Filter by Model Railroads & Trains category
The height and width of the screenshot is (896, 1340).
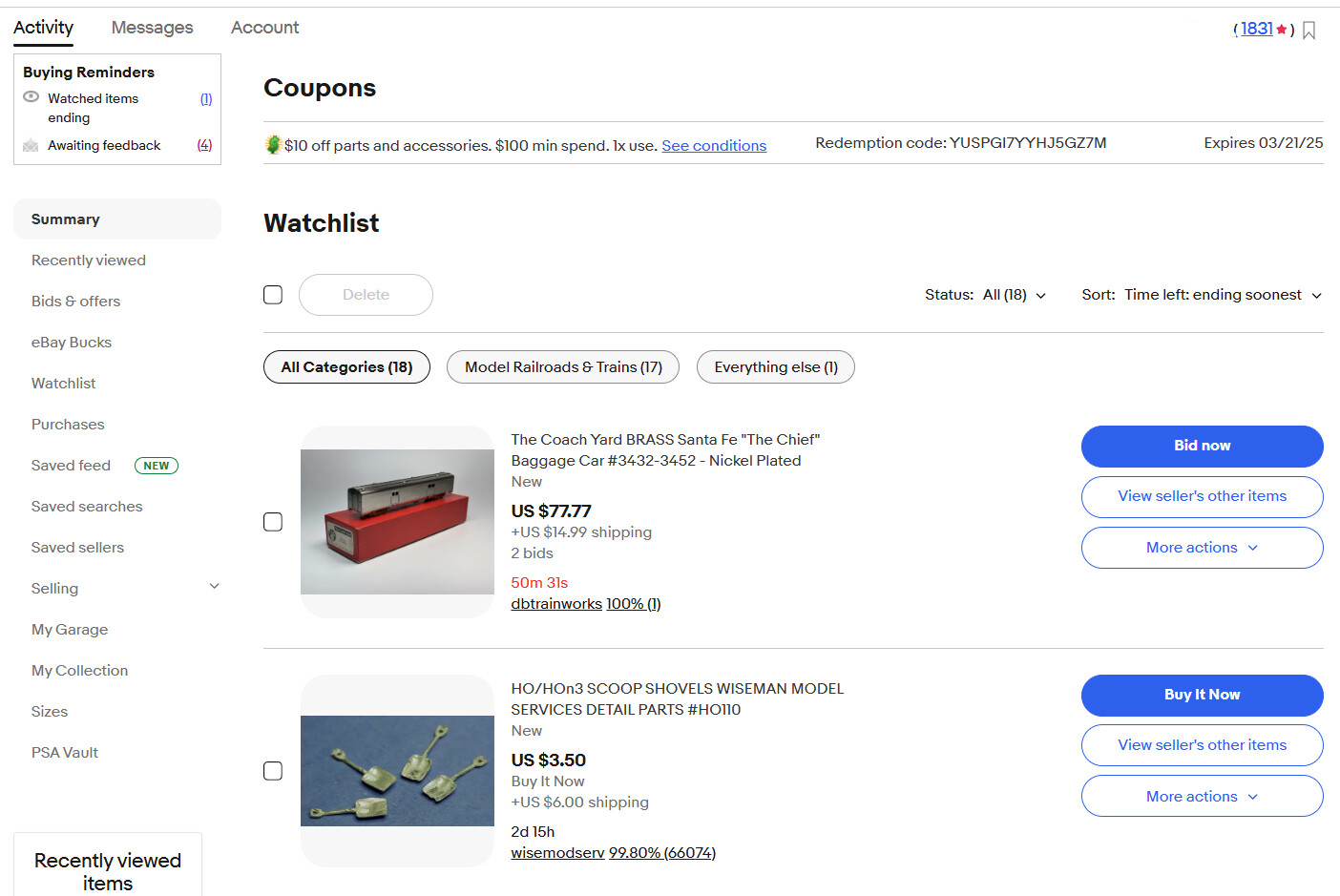[563, 367]
